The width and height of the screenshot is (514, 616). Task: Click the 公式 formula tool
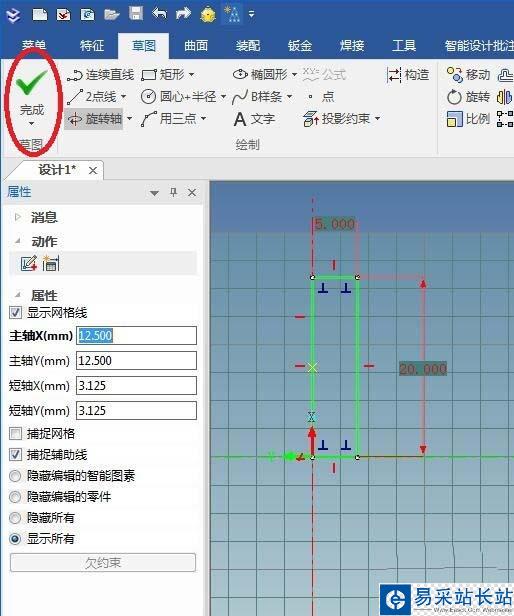pos(324,74)
